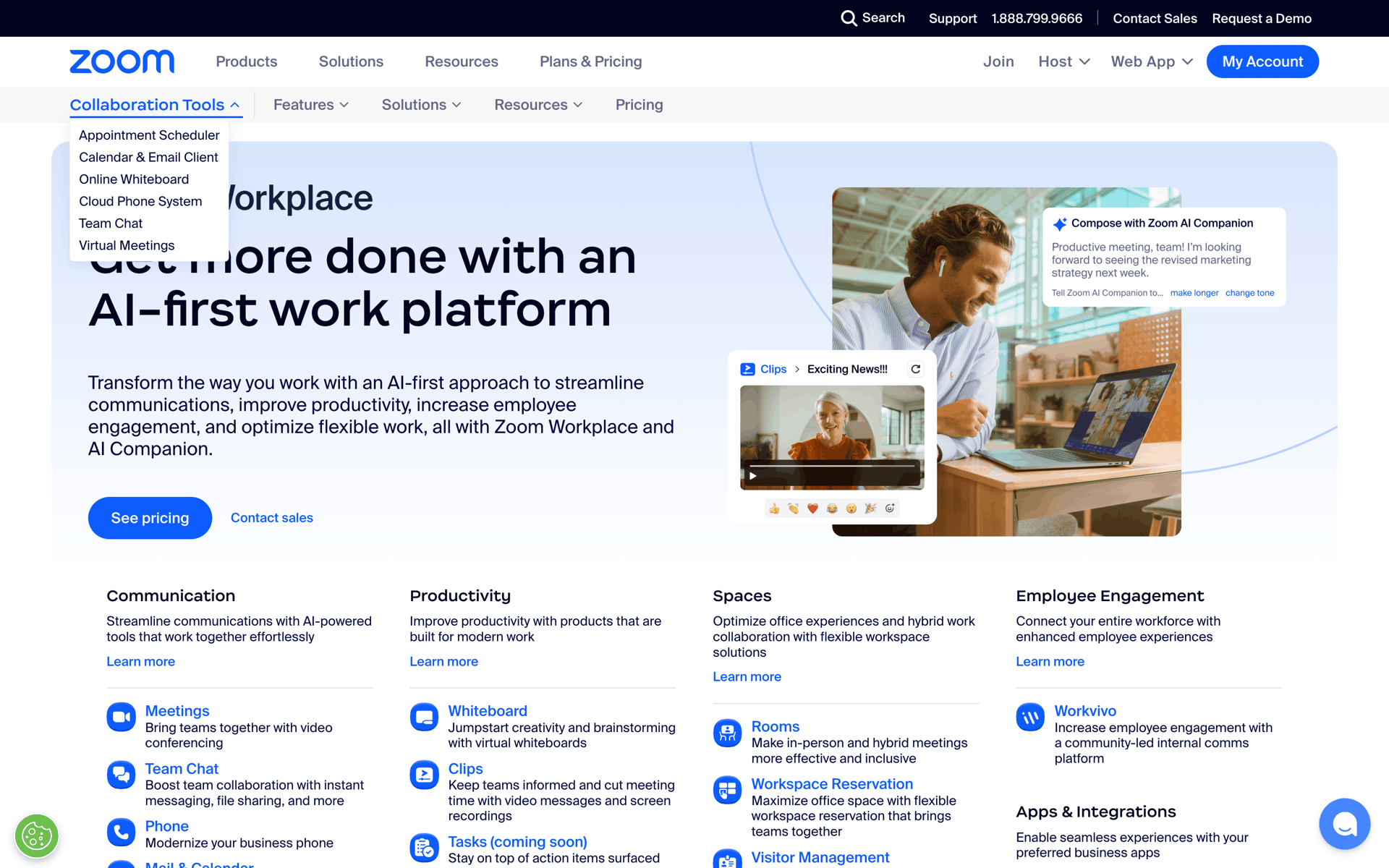The image size is (1389, 868).
Task: Open the Host dropdown
Action: 1063,61
